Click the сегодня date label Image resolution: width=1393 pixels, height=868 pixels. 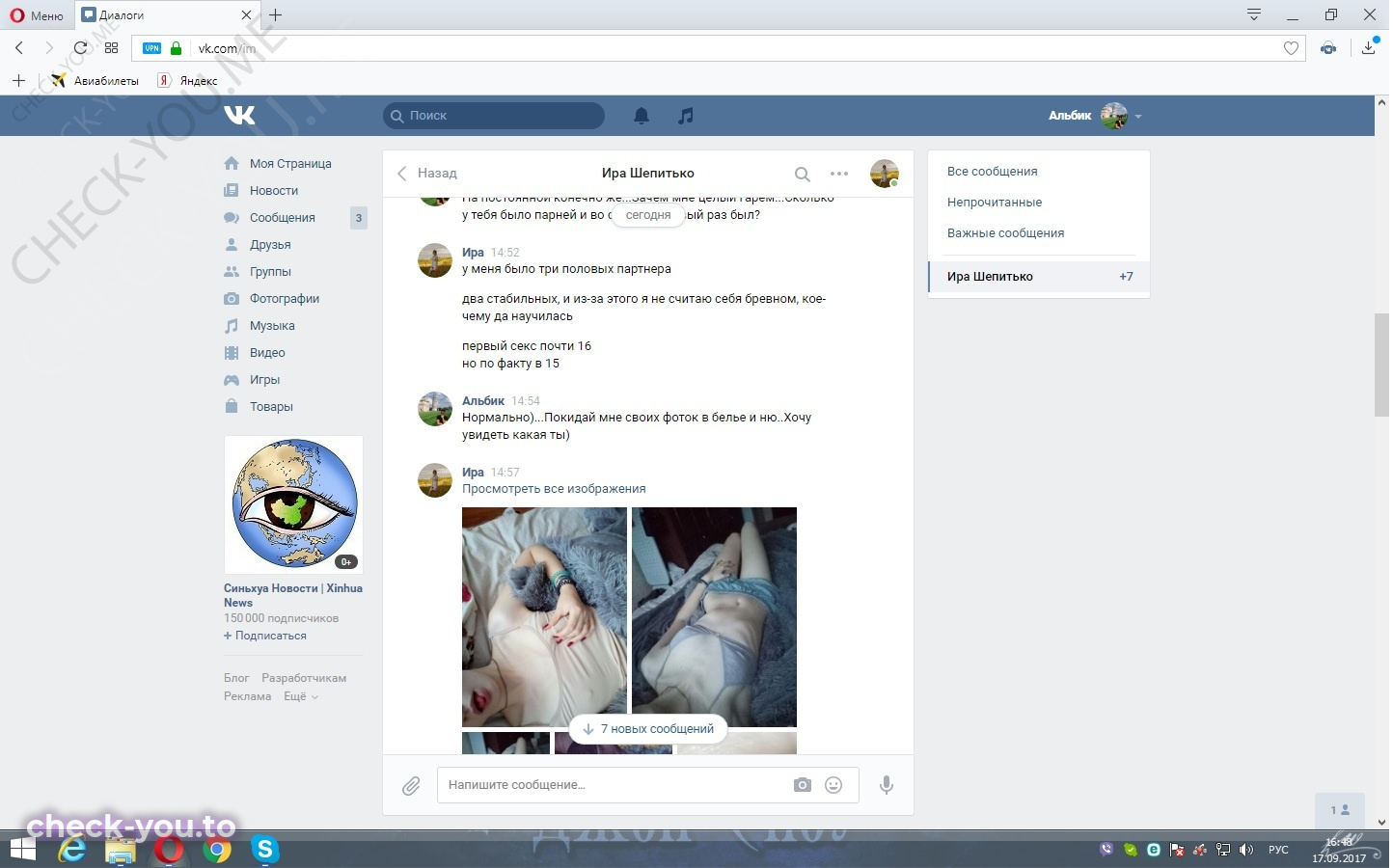pos(648,215)
